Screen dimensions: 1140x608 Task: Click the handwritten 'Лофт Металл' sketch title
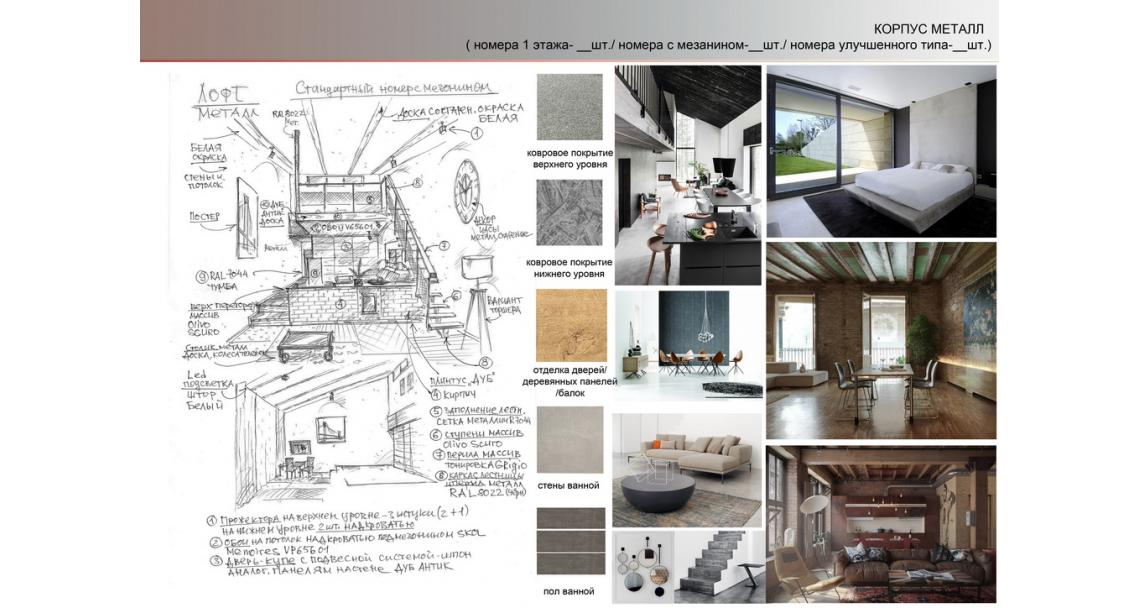(x=228, y=104)
